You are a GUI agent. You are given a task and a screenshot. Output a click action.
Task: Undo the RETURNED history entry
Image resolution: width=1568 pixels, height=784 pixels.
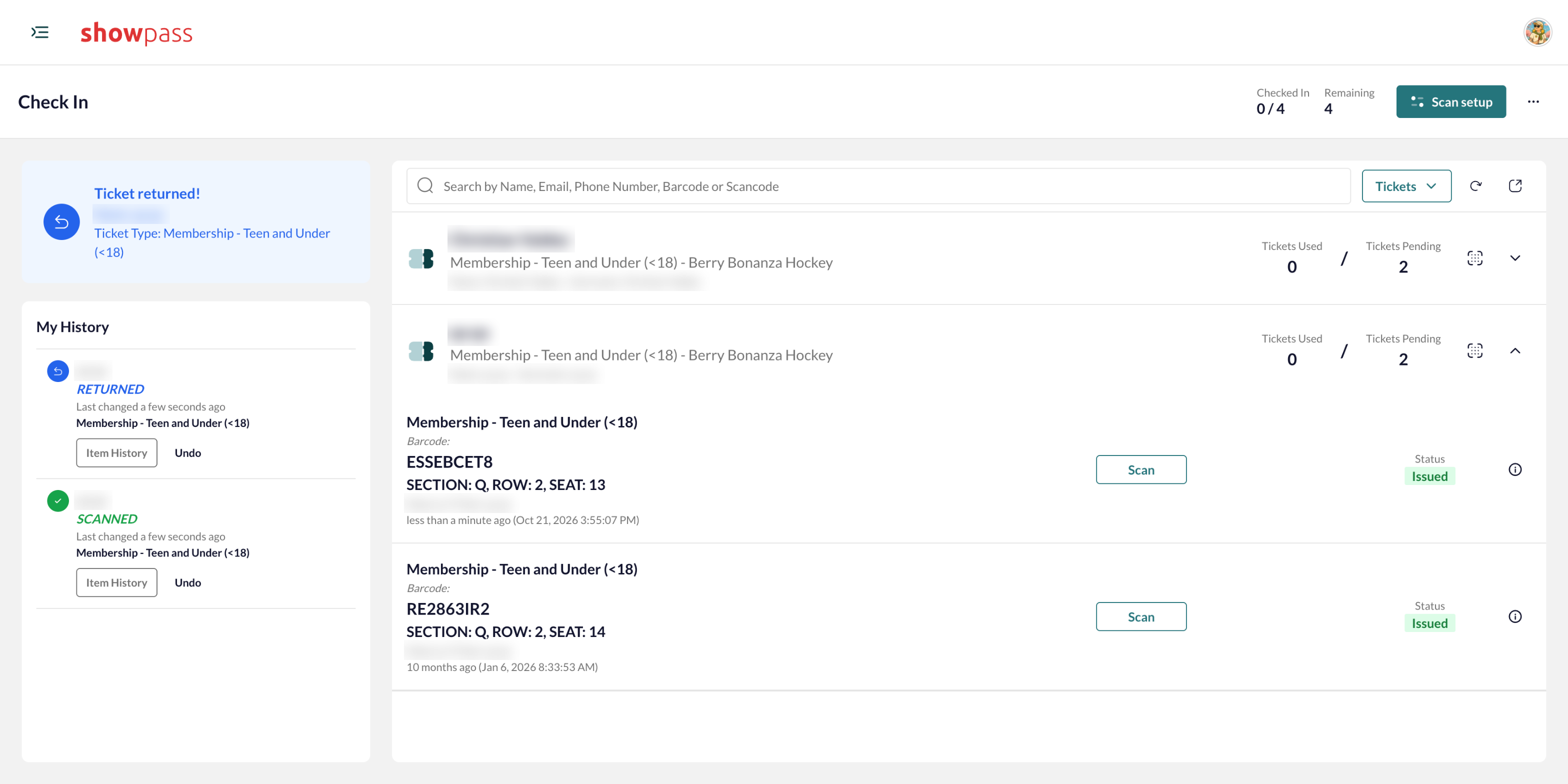tap(187, 453)
